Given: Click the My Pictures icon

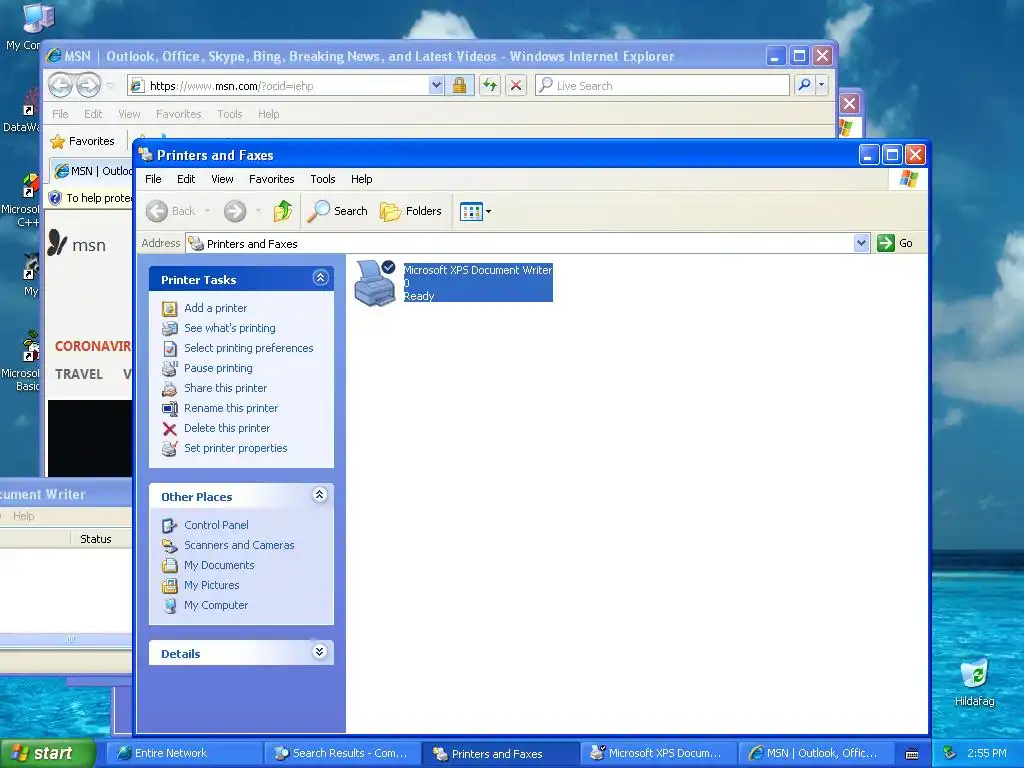Looking at the screenshot, I should pyautogui.click(x=170, y=586).
